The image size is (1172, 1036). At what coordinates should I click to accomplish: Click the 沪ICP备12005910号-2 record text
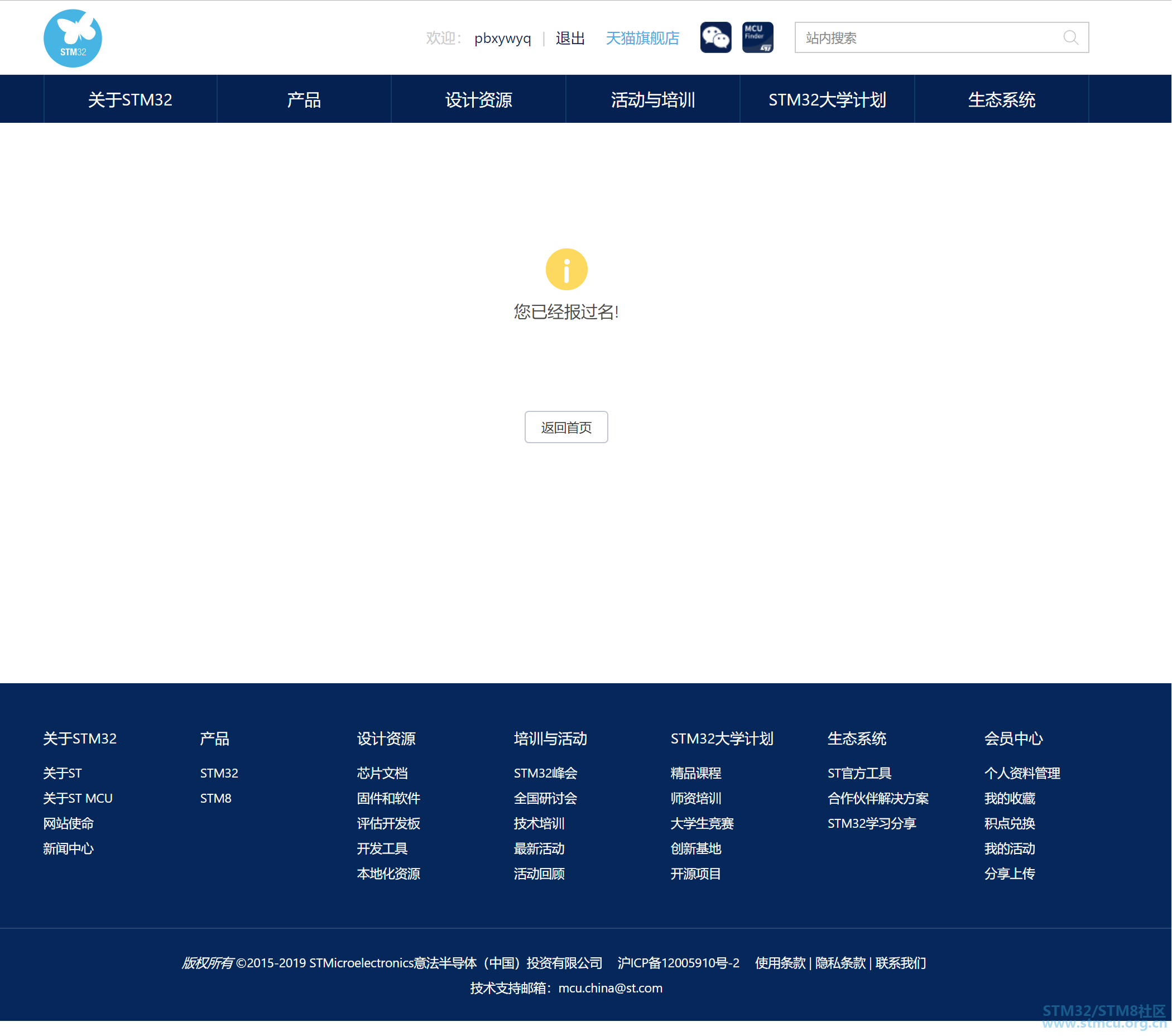coord(678,963)
